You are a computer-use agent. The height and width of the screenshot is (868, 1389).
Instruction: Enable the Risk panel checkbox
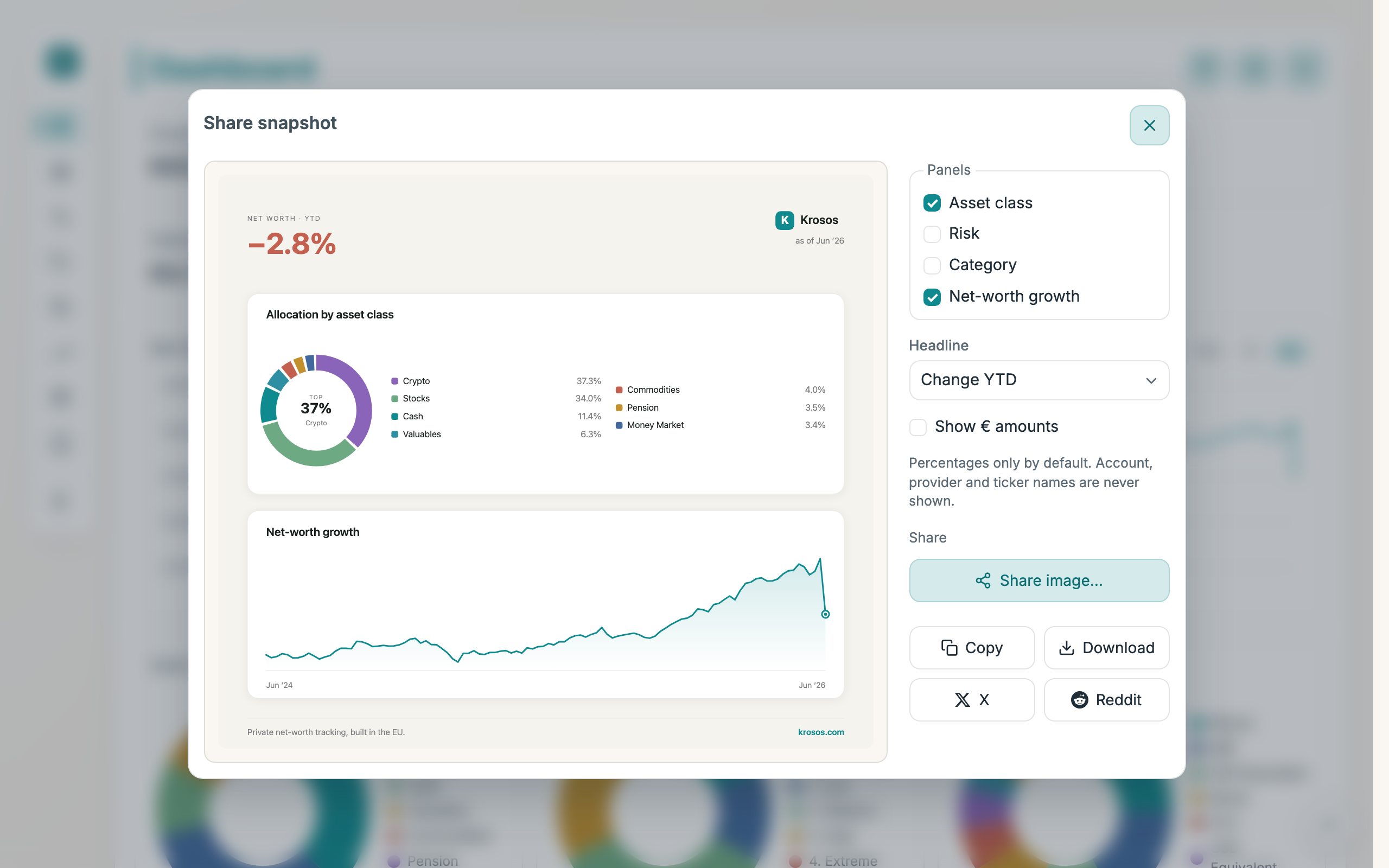point(932,234)
